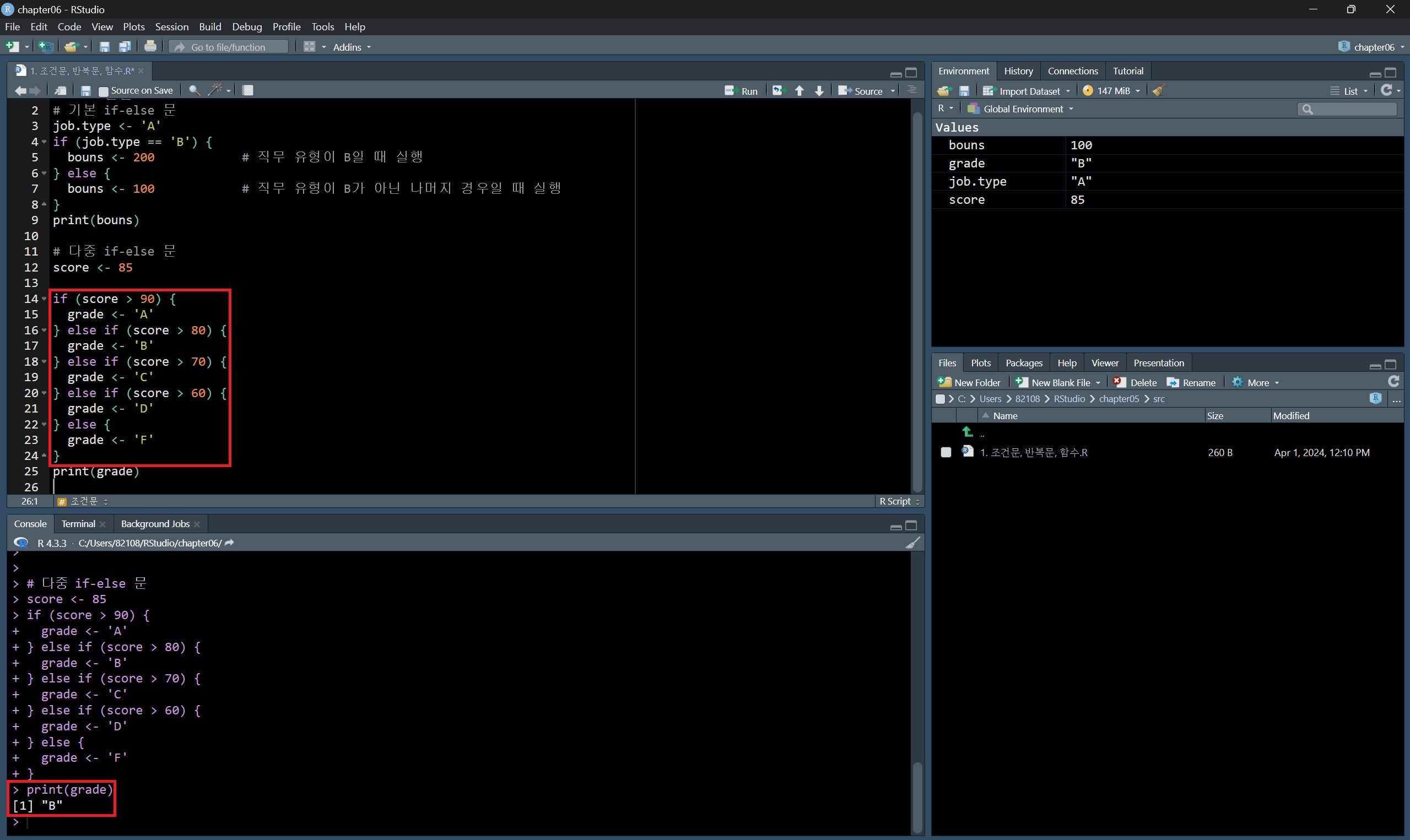The image size is (1410, 840).
Task: Open the More dropdown in the Files pane
Action: [1257, 383]
